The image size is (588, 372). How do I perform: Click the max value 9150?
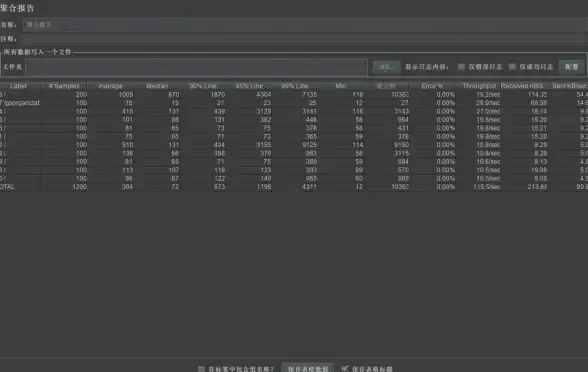(401, 145)
